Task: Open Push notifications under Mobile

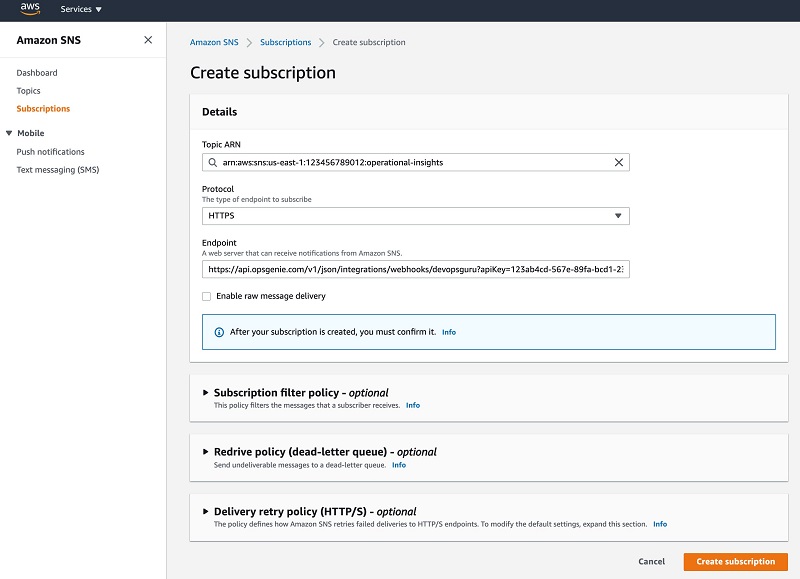Action: pos(50,152)
